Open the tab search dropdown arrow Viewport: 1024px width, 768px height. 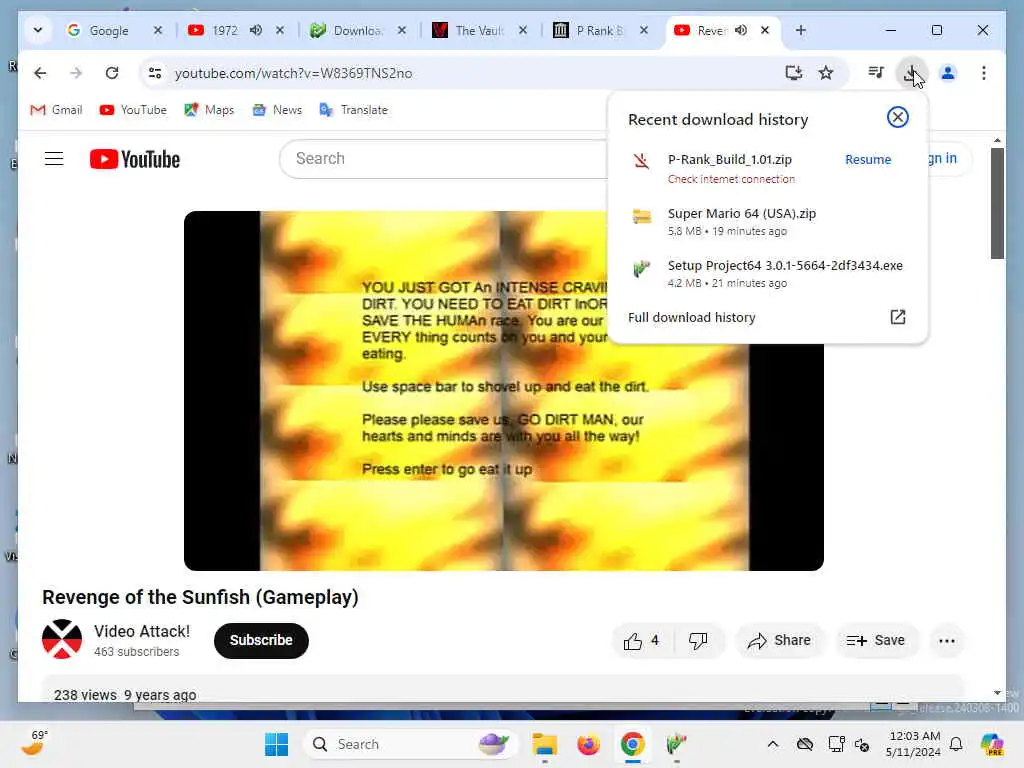click(x=38, y=30)
